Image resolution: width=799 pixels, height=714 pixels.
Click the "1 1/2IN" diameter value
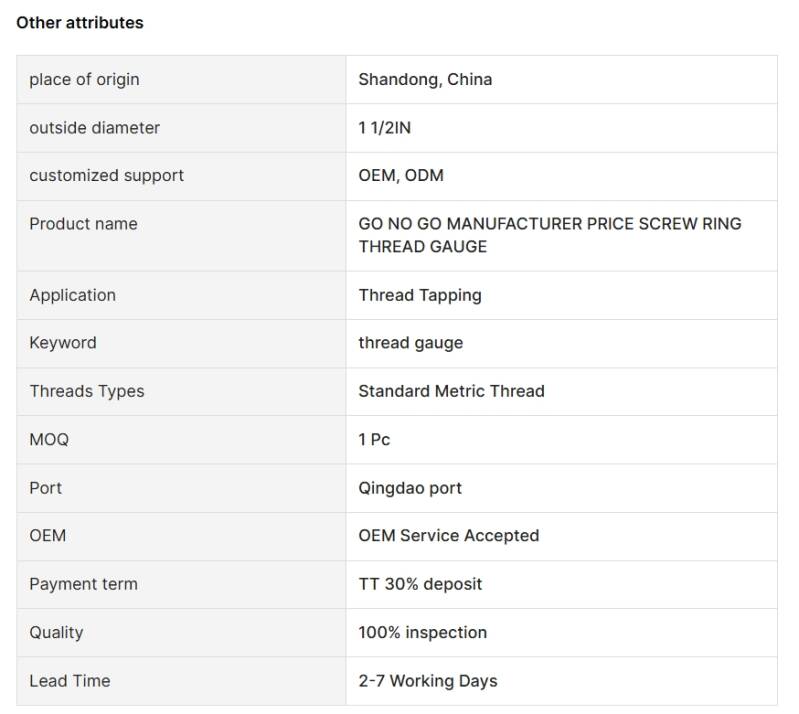point(384,127)
